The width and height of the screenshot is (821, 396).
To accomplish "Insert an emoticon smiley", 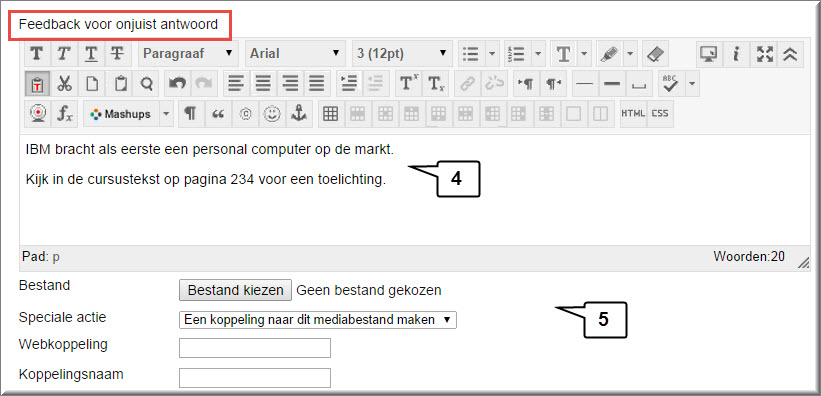I will (x=271, y=114).
